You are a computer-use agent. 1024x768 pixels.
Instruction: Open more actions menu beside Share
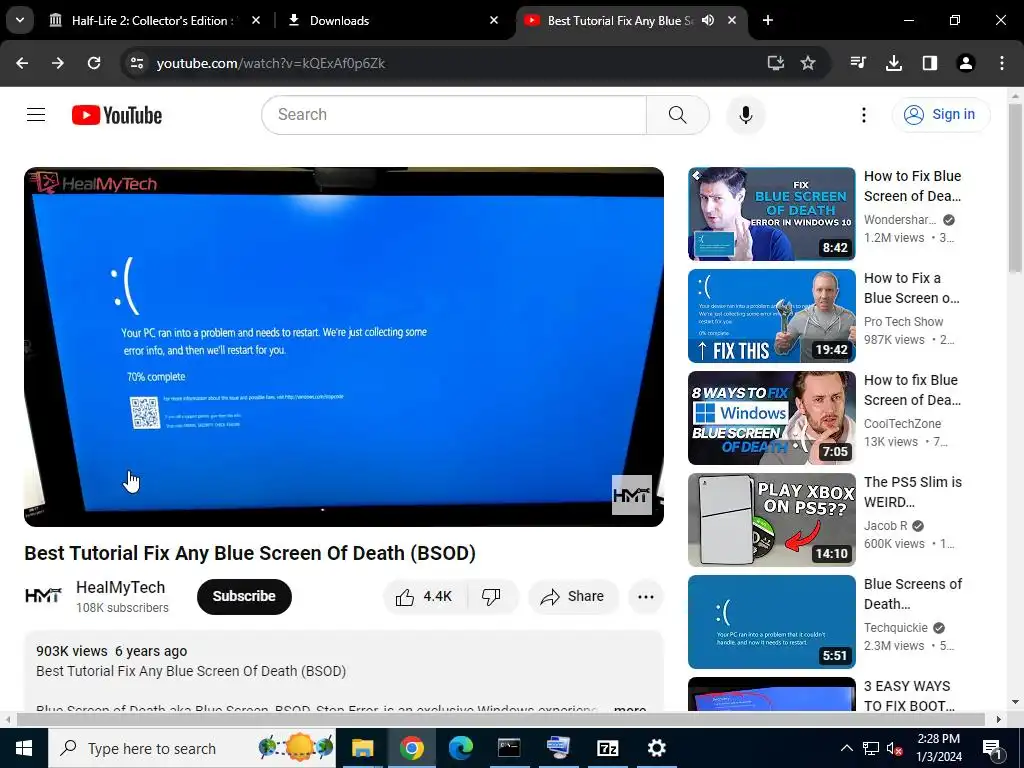coord(645,596)
